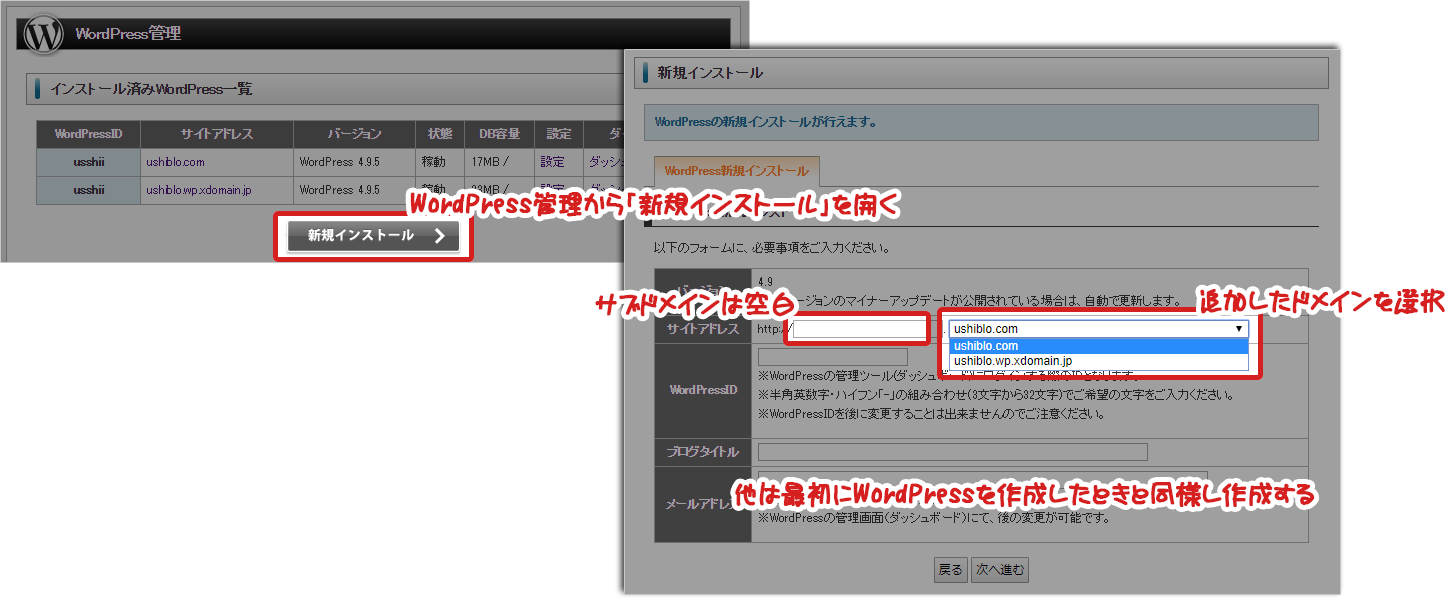Viewport: 1450px width, 598px height.
Task: Open the ushiblo.com site address link in table
Action: coord(175,162)
